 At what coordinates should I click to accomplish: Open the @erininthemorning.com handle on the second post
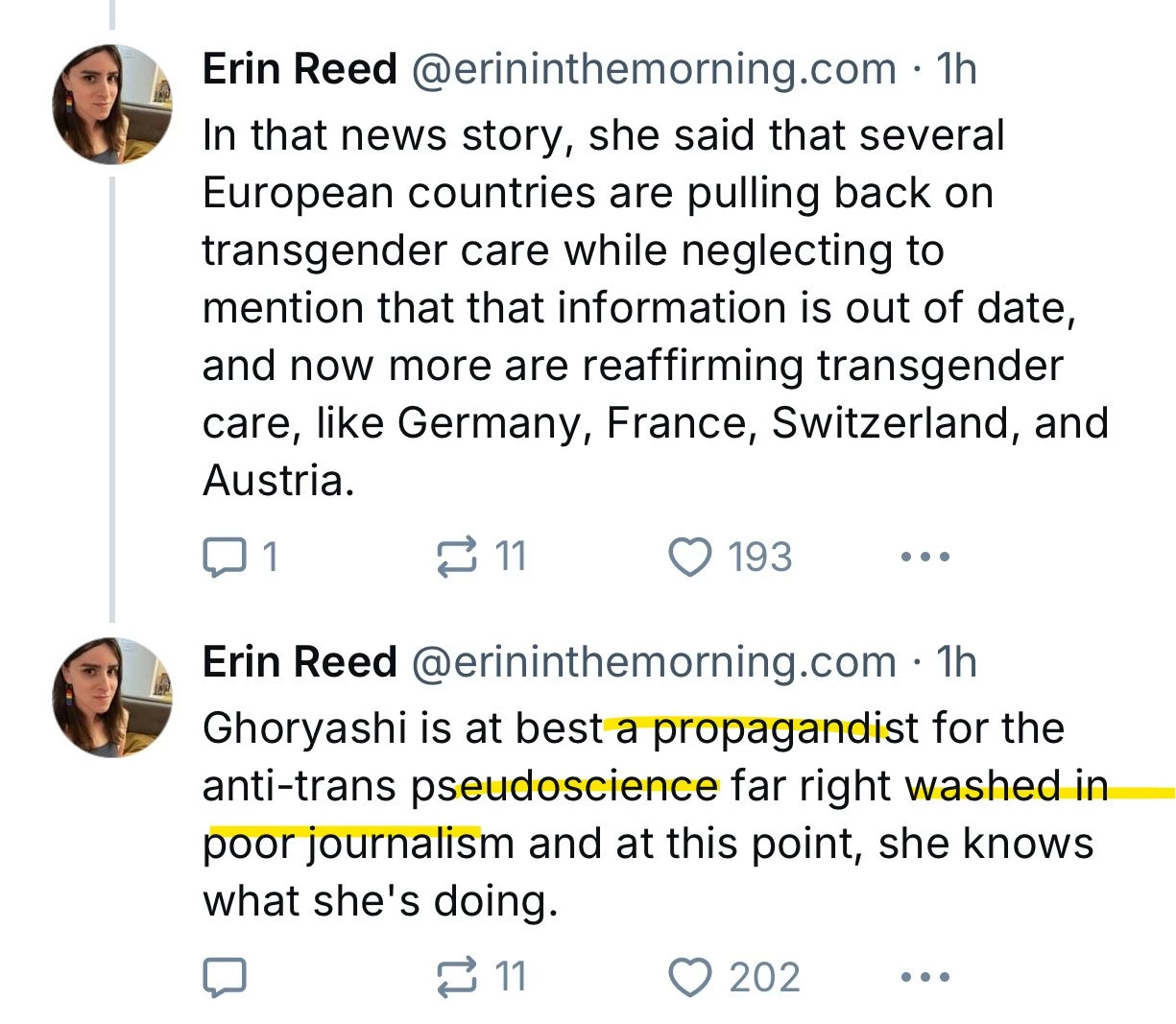pos(653,662)
